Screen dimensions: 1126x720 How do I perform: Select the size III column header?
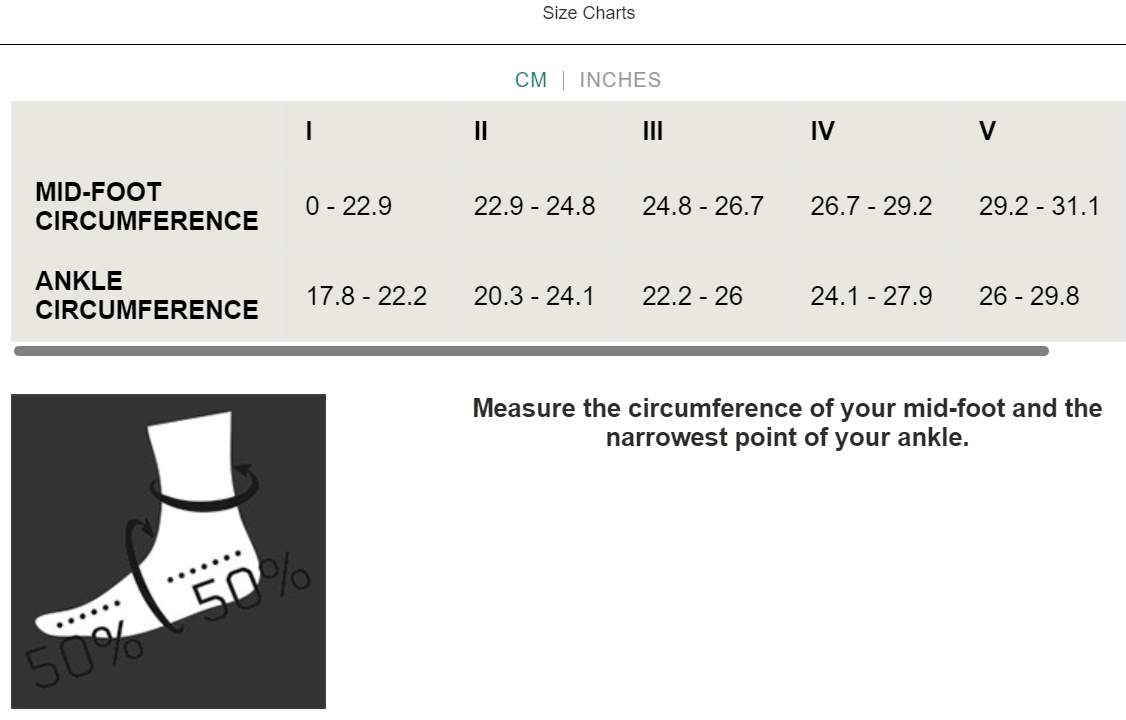tap(653, 132)
